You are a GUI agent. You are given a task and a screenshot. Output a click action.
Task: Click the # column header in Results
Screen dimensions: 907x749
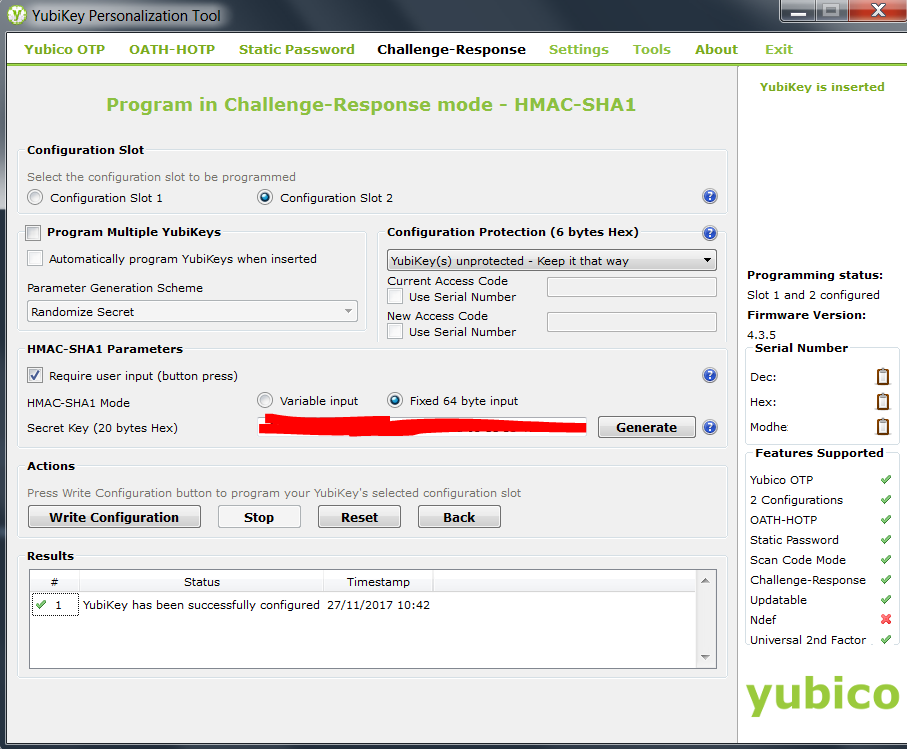pyautogui.click(x=54, y=582)
